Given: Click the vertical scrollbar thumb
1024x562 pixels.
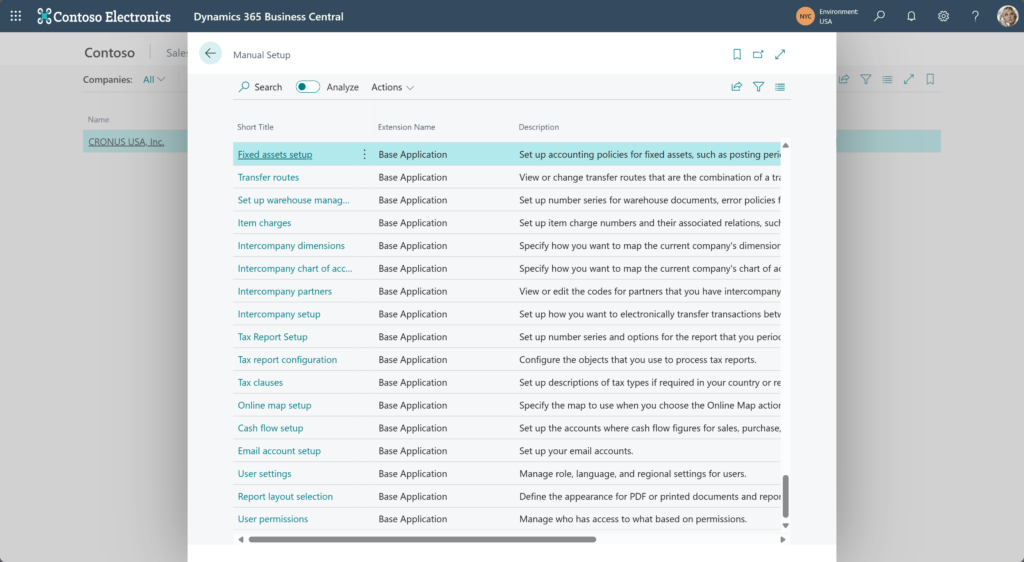Looking at the screenshot, I should pos(786,496).
